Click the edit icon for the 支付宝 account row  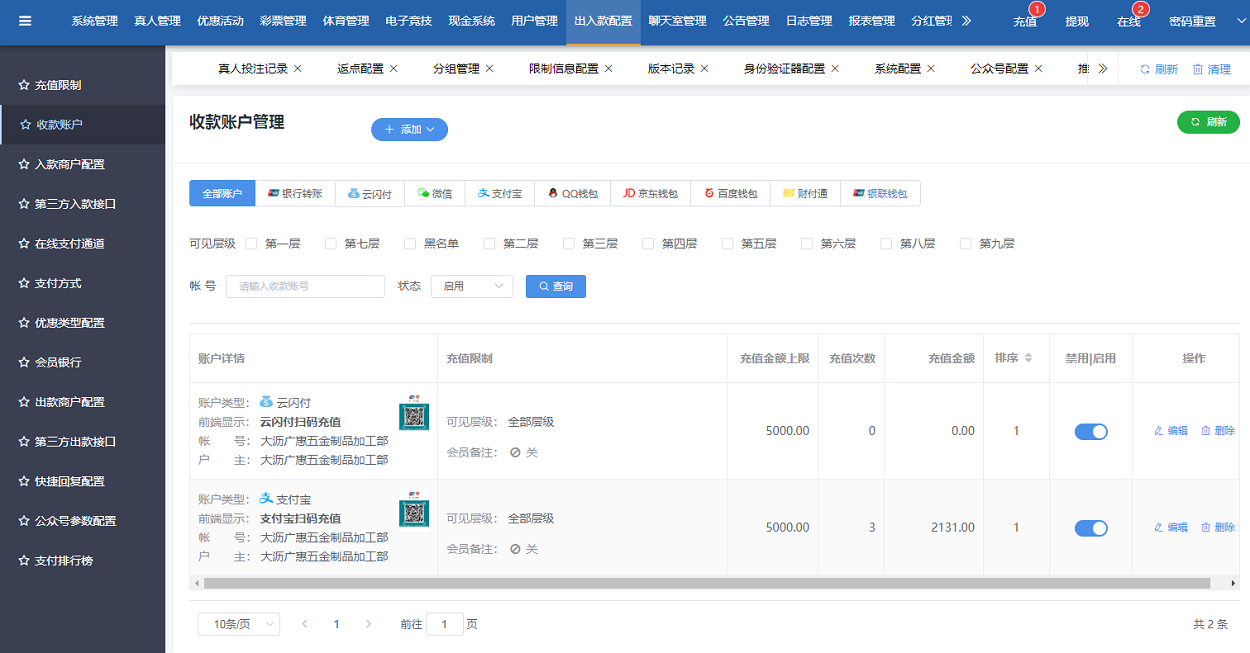(x=1159, y=527)
